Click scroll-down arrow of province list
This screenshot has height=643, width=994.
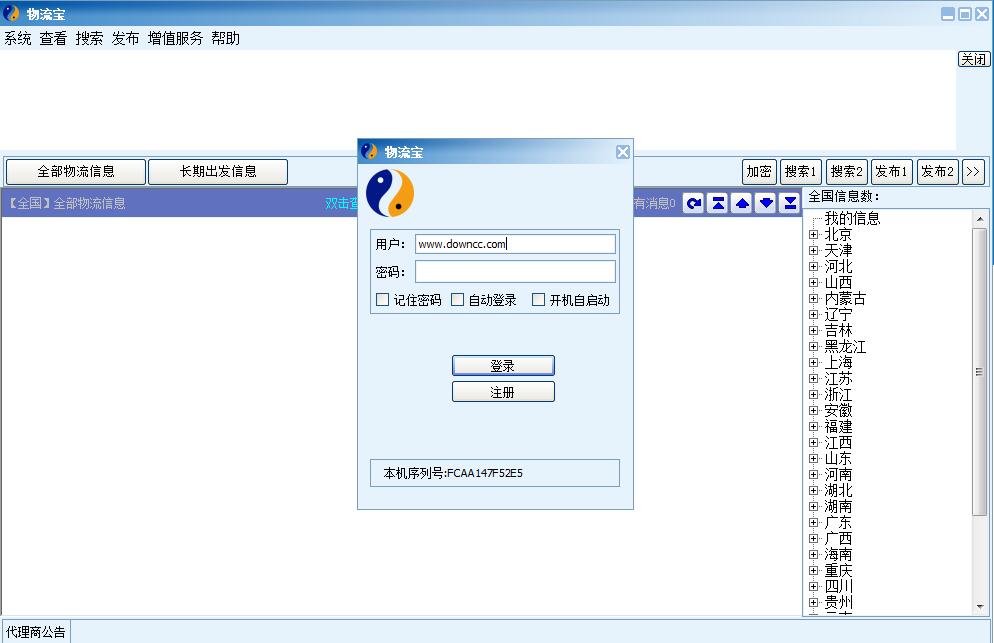980,607
